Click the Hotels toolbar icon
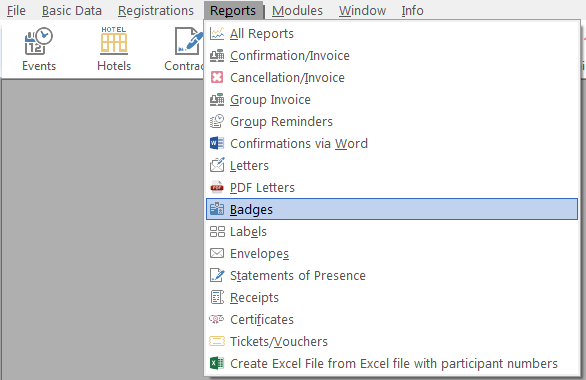 coord(114,40)
